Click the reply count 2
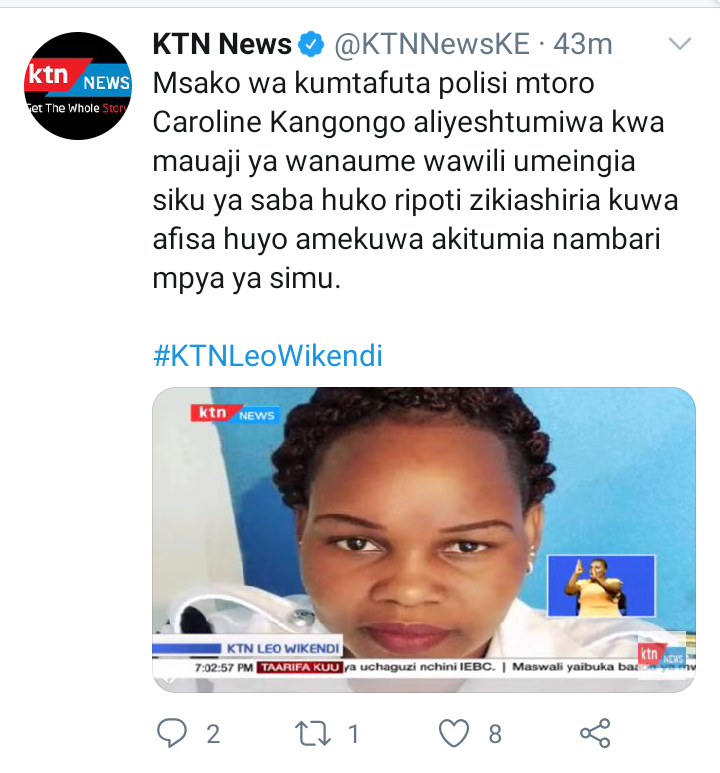The width and height of the screenshot is (720, 773). [213, 734]
